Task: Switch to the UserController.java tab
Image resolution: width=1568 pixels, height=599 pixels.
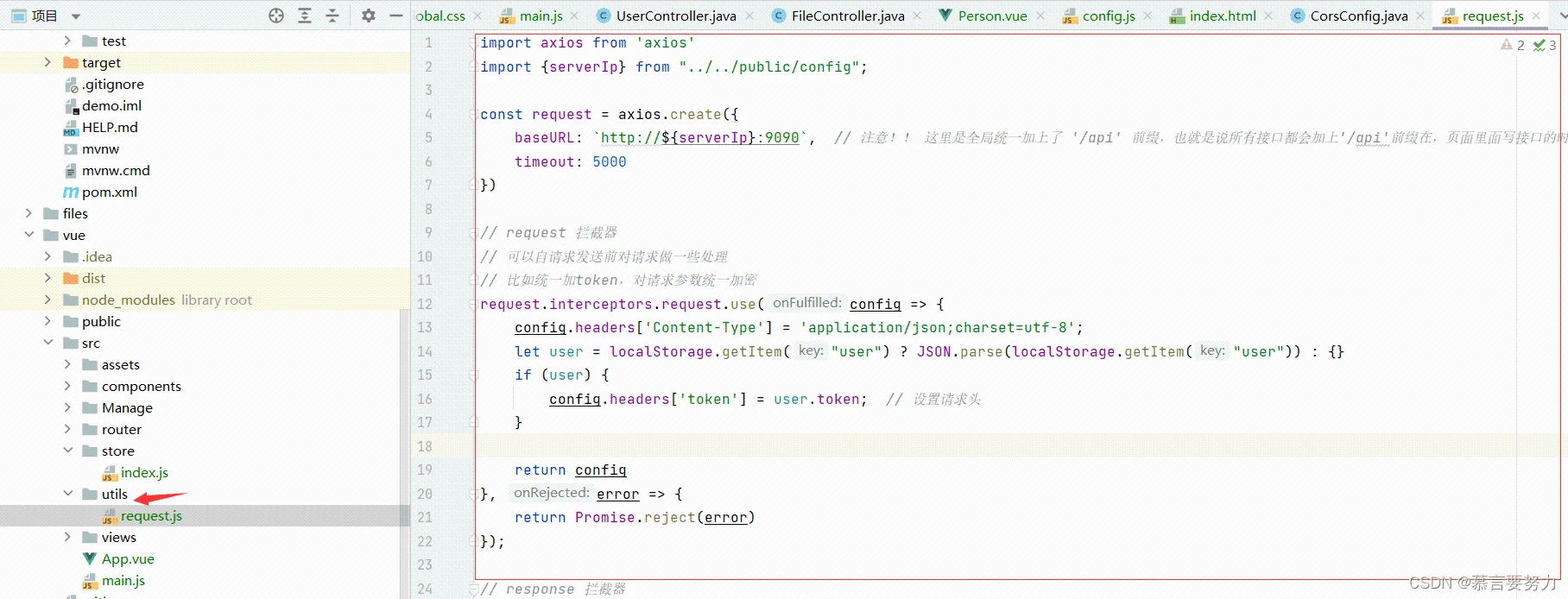Action: [676, 16]
